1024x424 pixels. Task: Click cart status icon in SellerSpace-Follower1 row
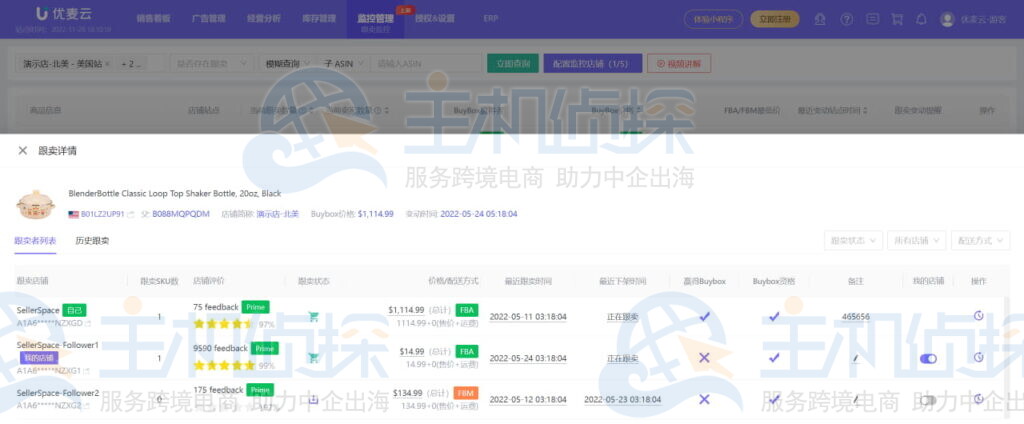(313, 358)
